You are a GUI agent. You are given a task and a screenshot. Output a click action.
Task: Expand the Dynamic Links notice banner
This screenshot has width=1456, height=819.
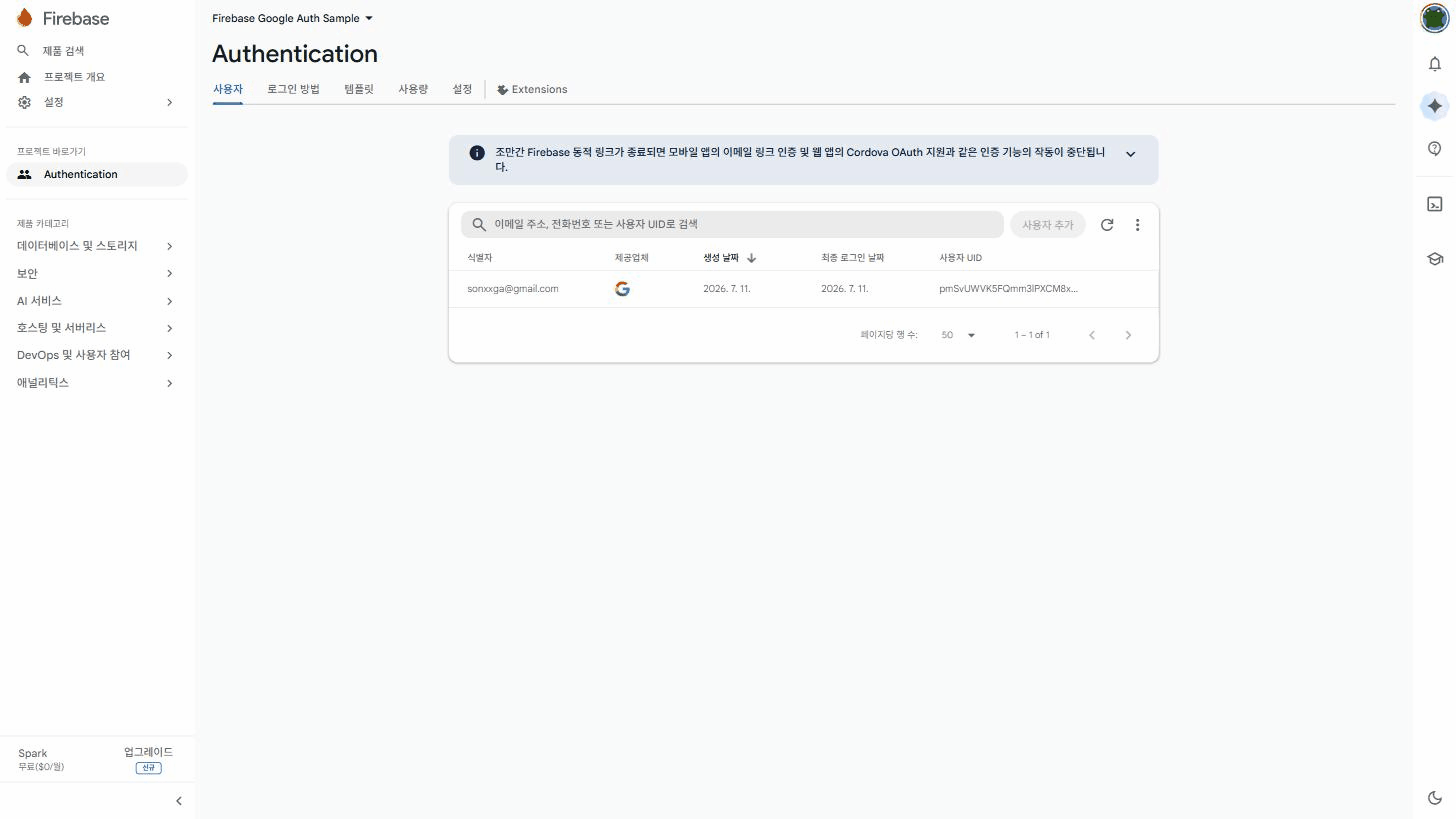click(1131, 154)
